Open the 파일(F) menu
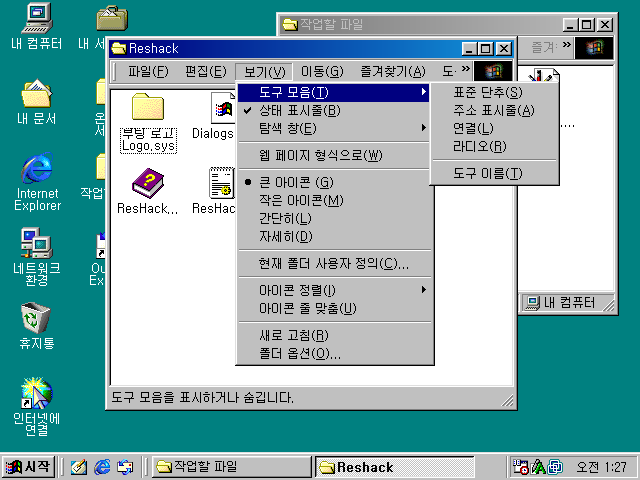The height and width of the screenshot is (480, 640). tap(148, 72)
